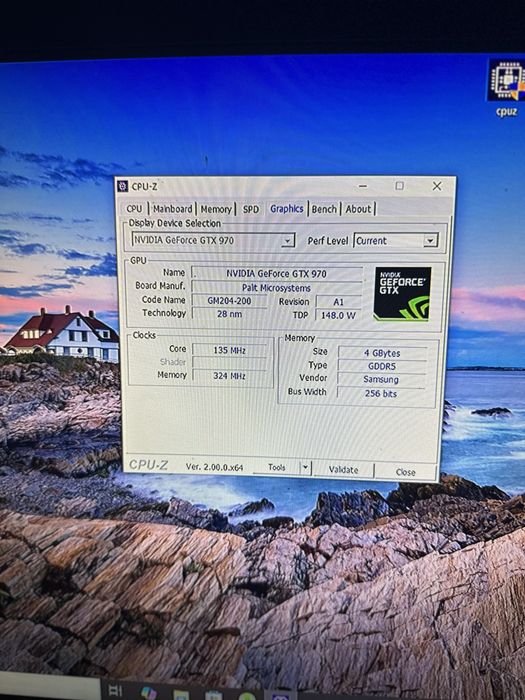Select the SPD tab

(251, 209)
